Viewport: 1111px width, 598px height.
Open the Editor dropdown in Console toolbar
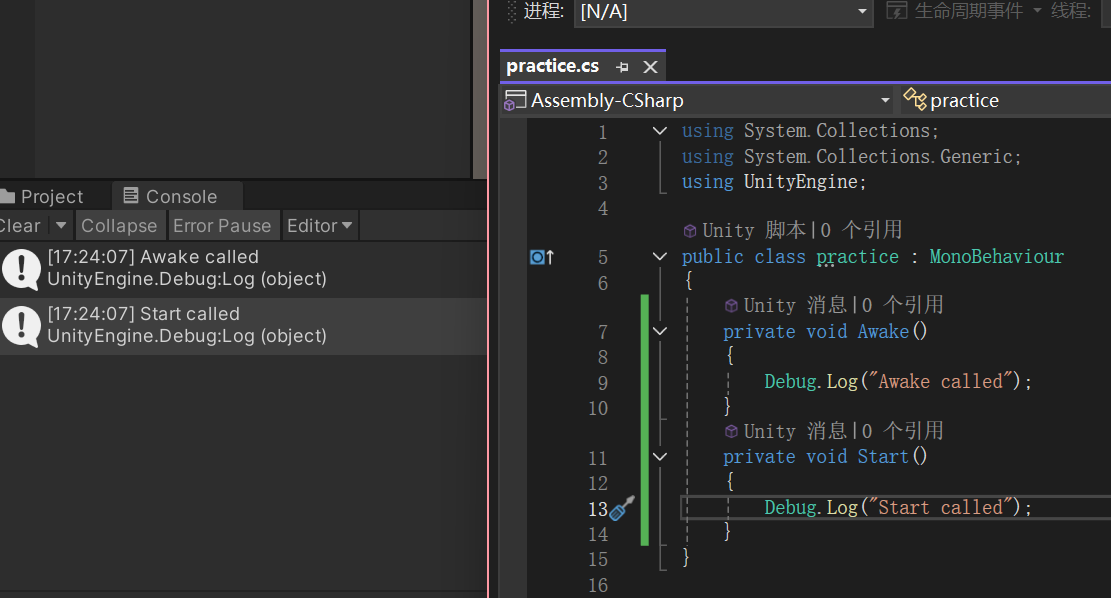(319, 226)
